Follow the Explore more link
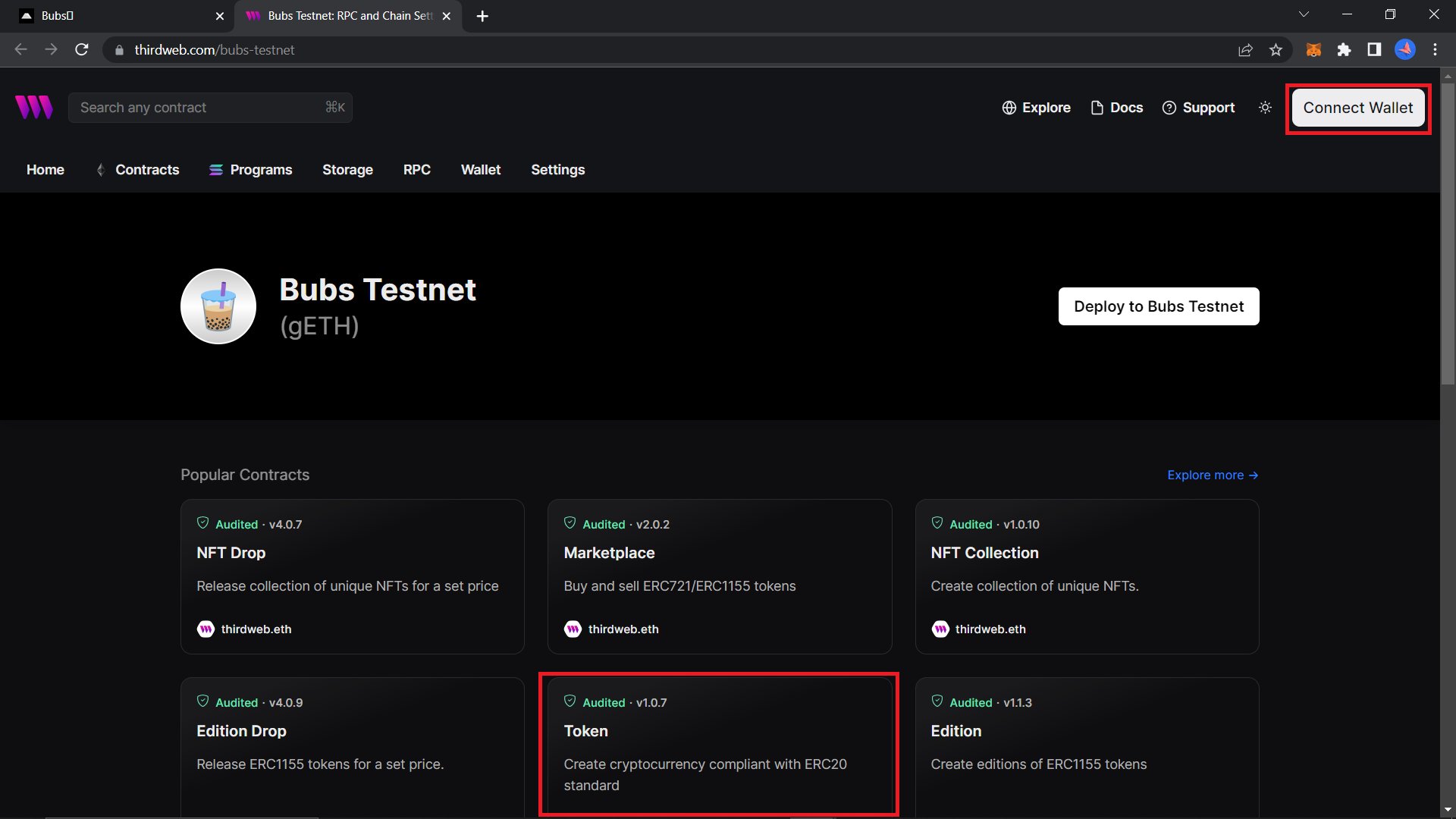Viewport: 1456px width, 819px height. (x=1212, y=475)
